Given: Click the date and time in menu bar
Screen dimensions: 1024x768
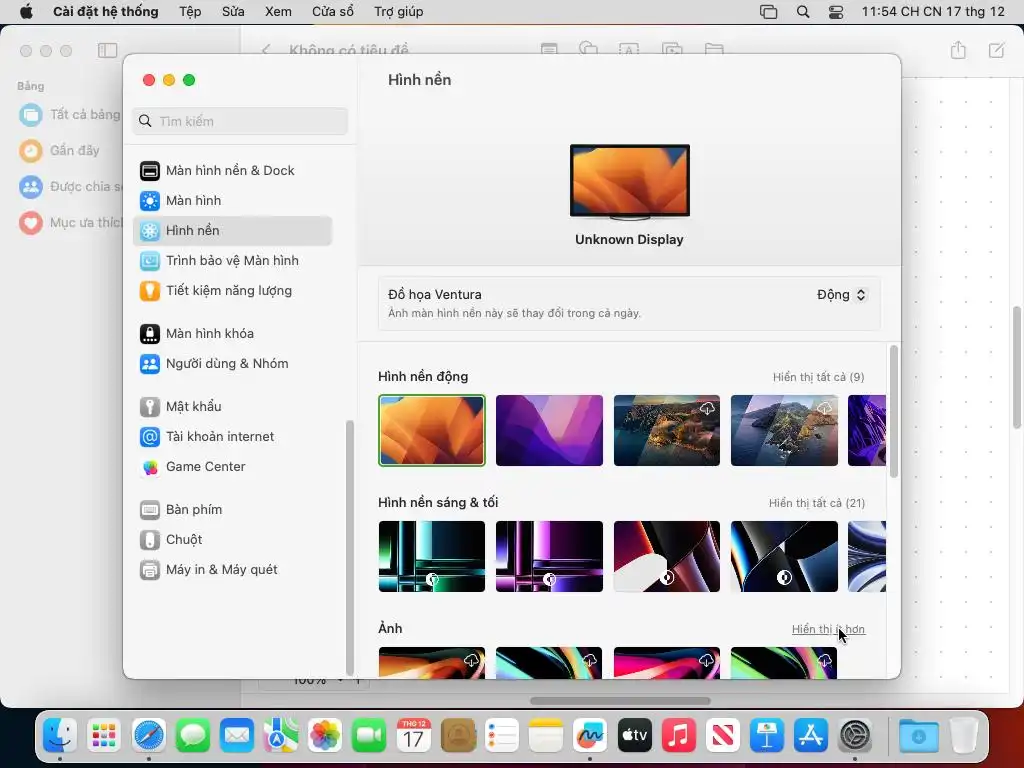Looking at the screenshot, I should (933, 12).
